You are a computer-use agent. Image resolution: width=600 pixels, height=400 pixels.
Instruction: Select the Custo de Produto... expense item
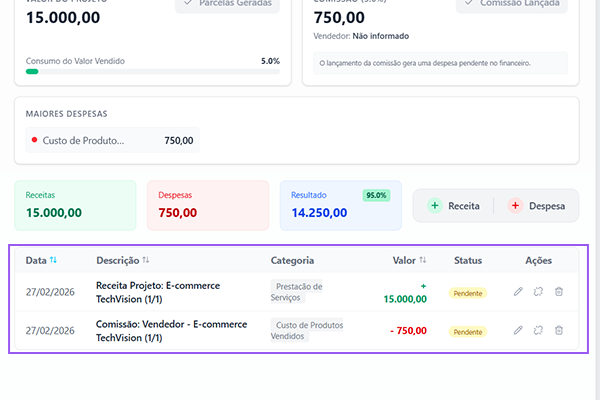tap(112, 140)
